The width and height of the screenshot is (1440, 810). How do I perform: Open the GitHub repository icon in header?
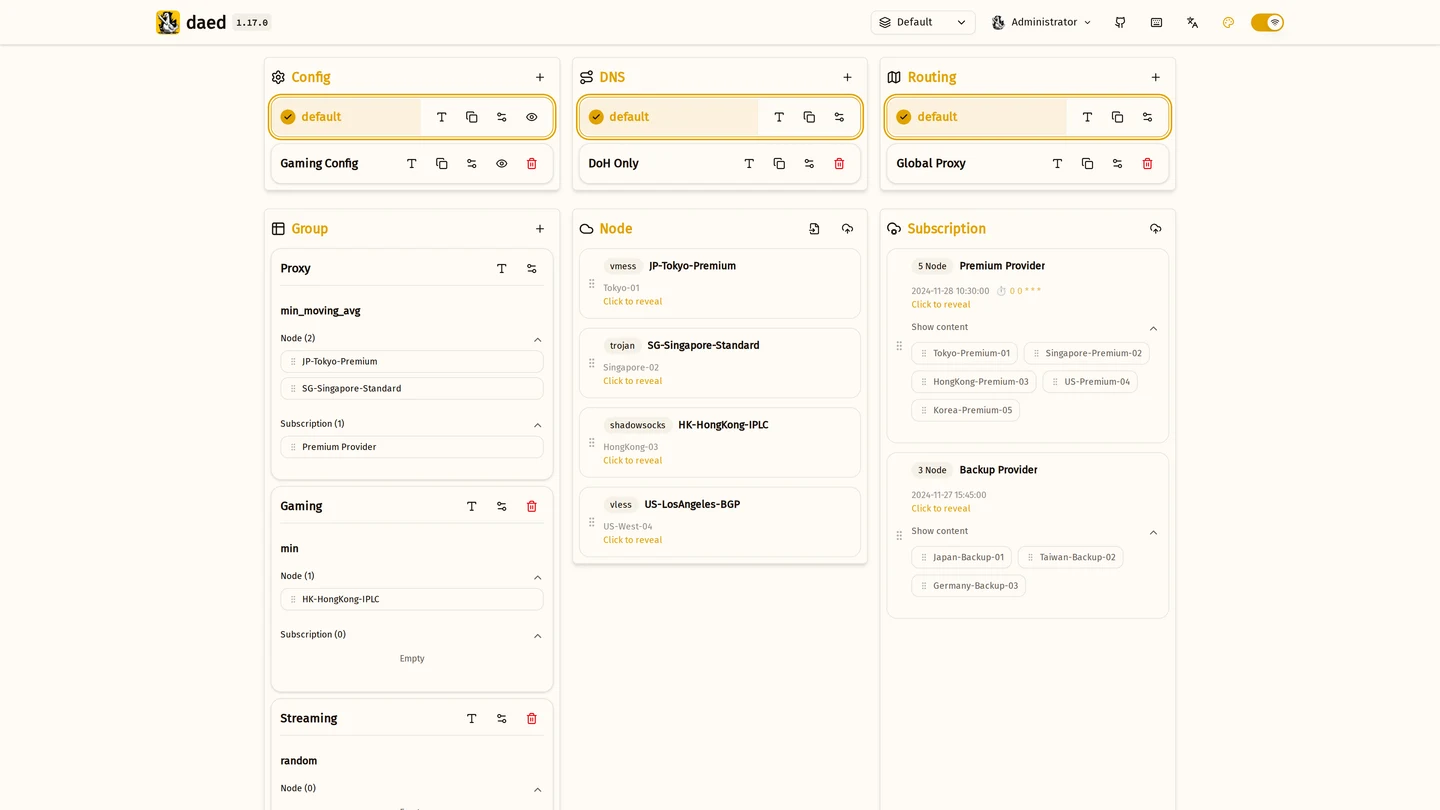1120,22
